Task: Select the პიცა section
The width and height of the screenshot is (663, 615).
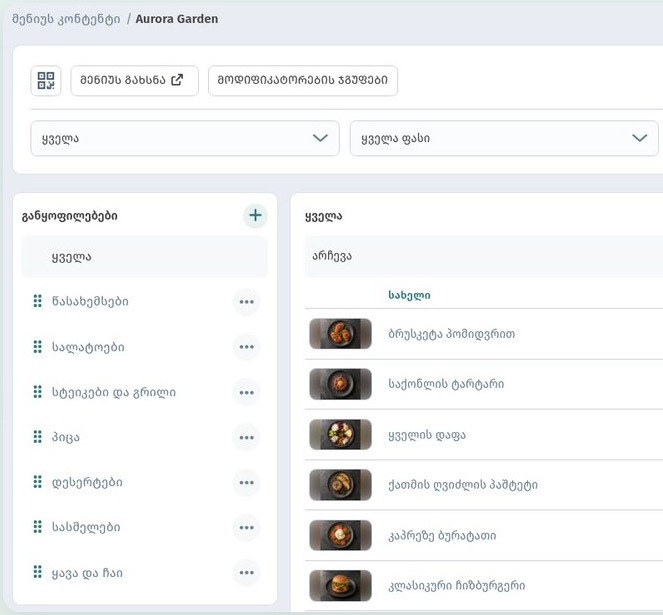Action: [x=66, y=437]
